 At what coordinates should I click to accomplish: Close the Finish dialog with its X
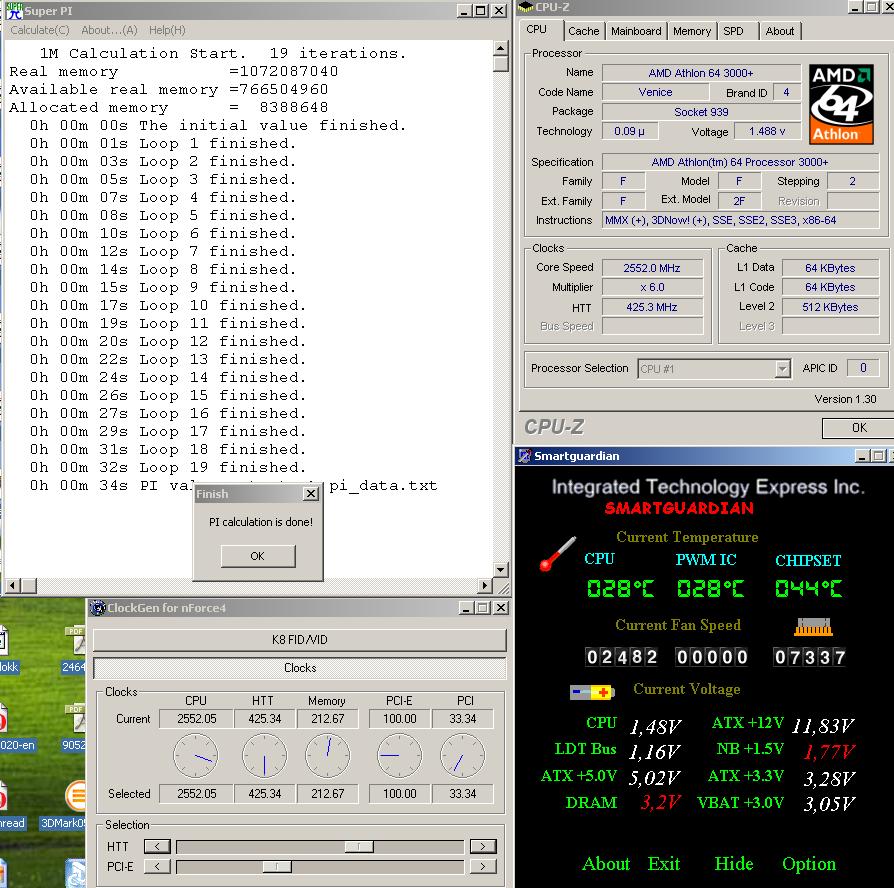coord(311,493)
